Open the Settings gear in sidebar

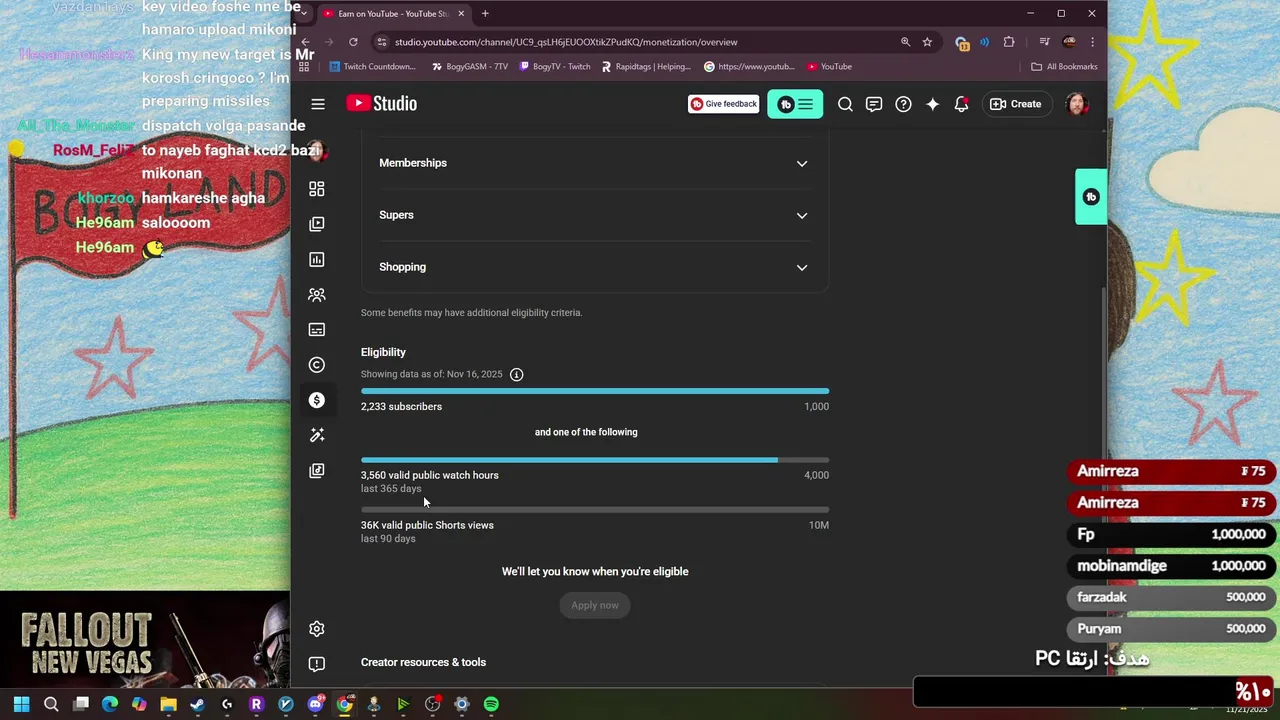pos(317,629)
